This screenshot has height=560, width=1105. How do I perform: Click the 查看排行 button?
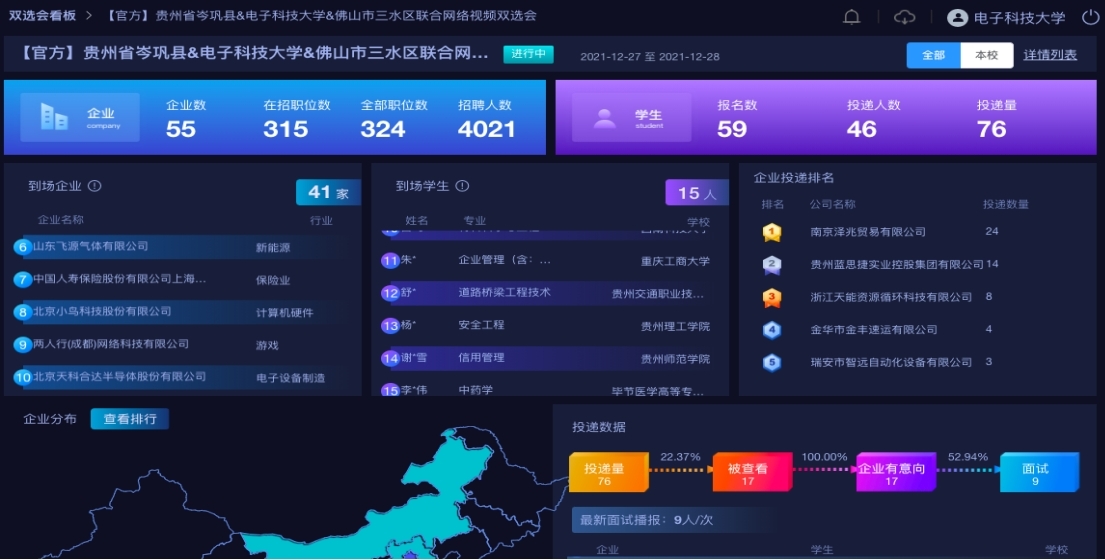(x=130, y=419)
